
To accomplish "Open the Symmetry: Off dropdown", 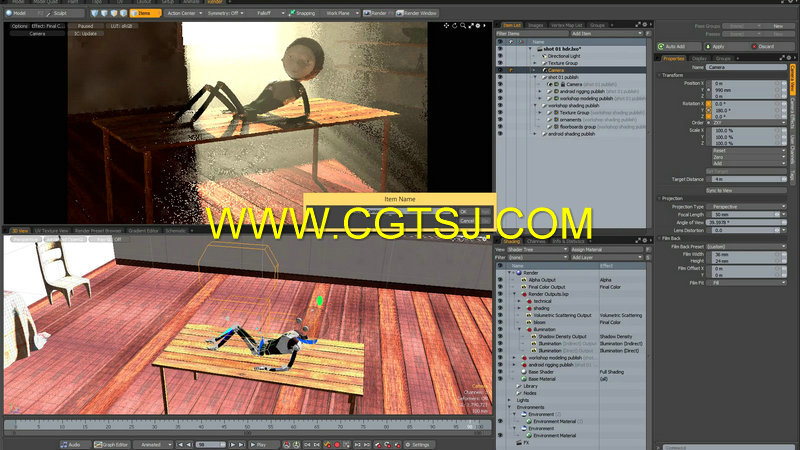I will (225, 13).
